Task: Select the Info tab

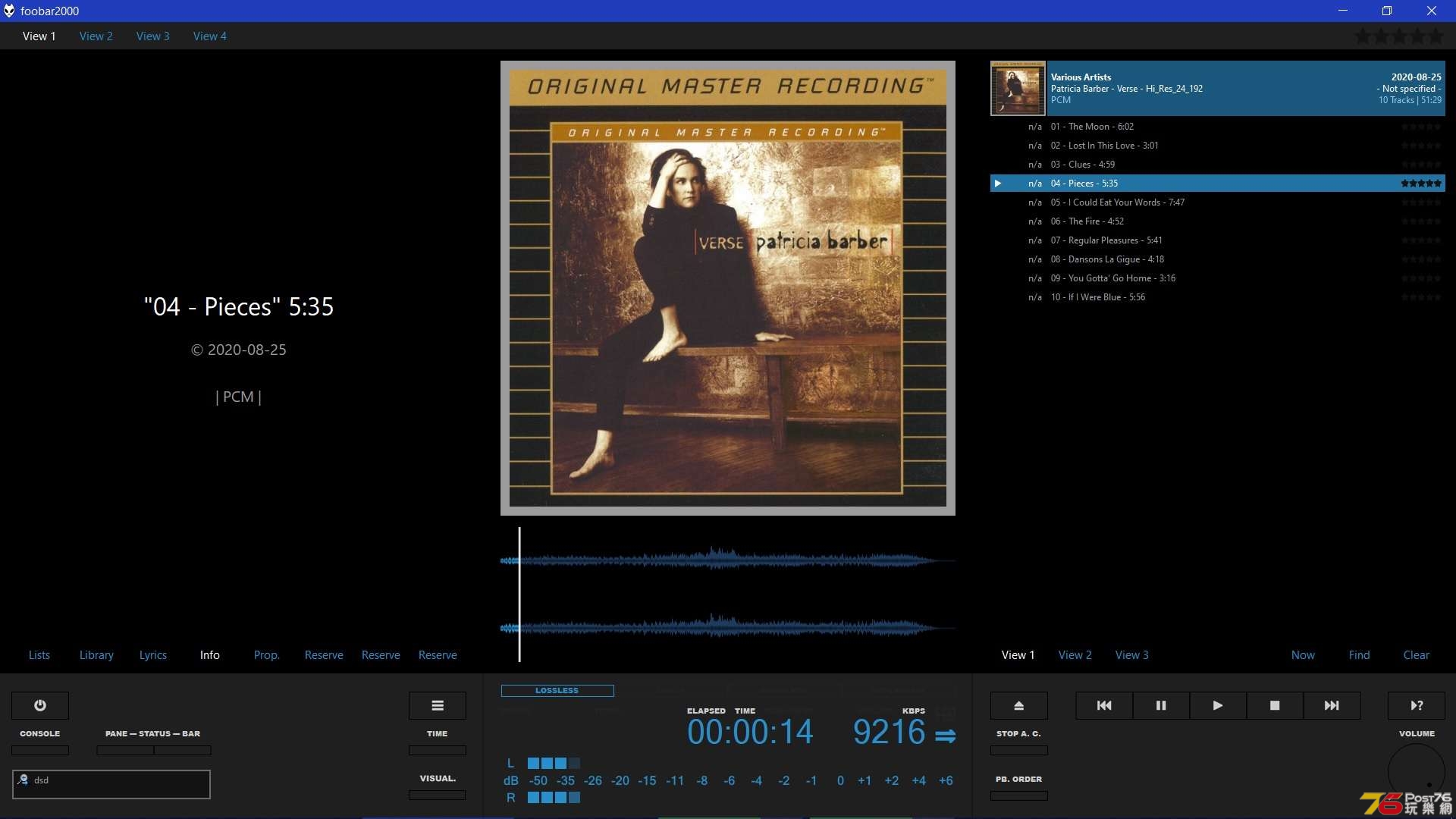Action: (x=210, y=655)
